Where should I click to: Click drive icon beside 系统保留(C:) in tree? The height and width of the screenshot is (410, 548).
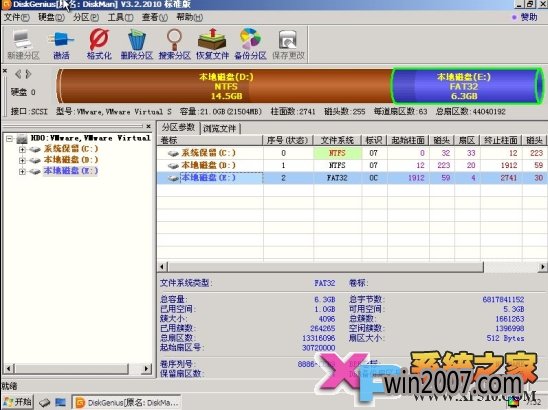[35, 150]
